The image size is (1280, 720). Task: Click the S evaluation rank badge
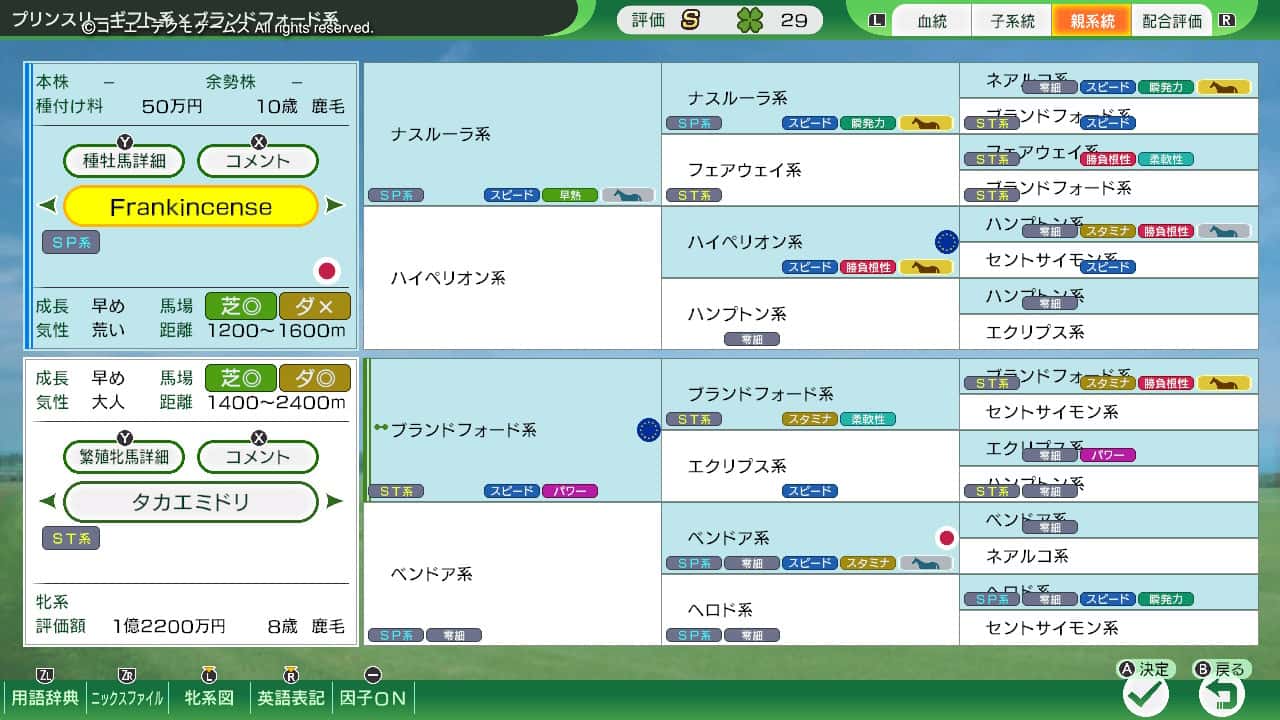pos(690,20)
